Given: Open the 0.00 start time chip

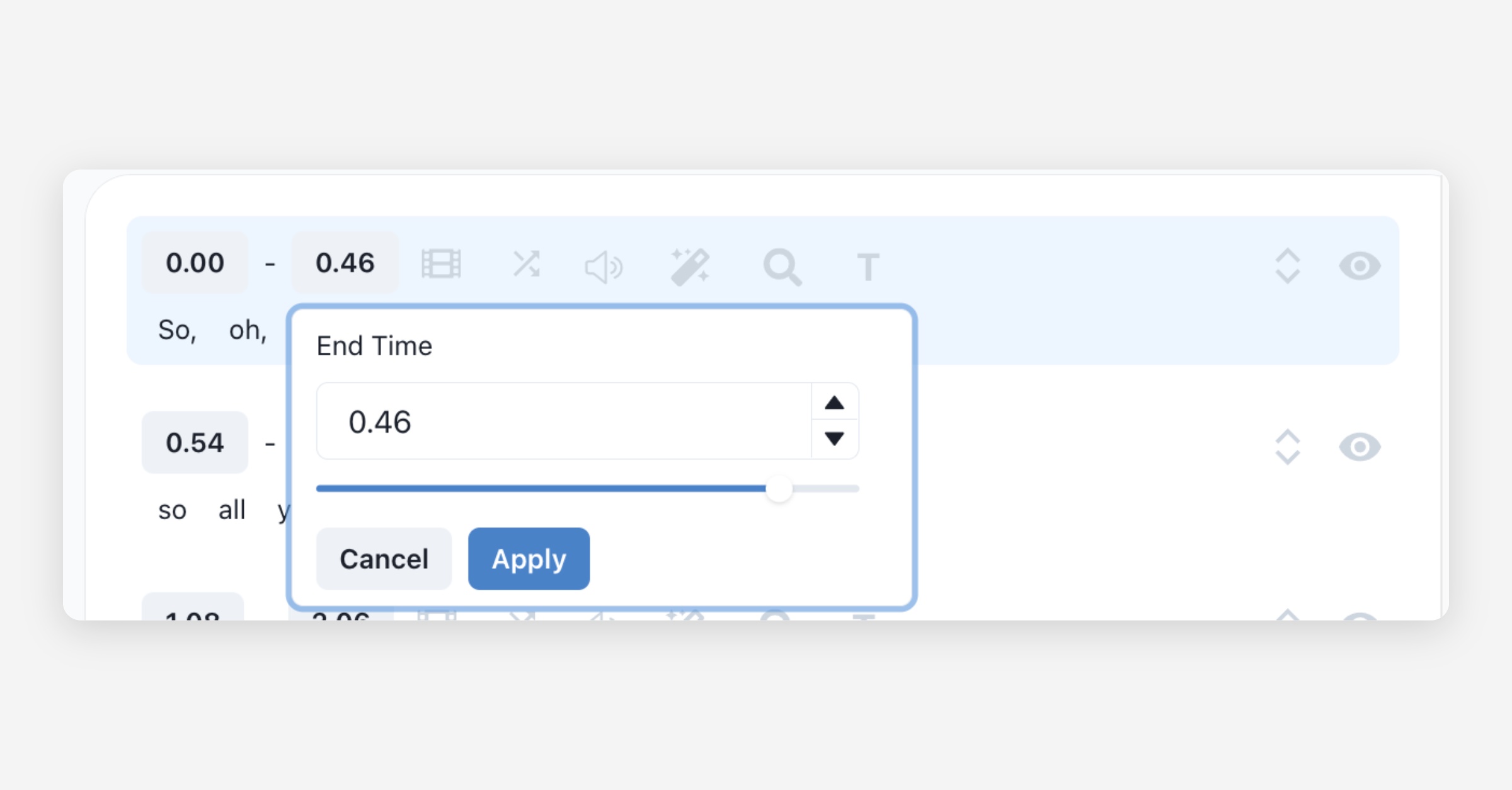Looking at the screenshot, I should point(195,263).
